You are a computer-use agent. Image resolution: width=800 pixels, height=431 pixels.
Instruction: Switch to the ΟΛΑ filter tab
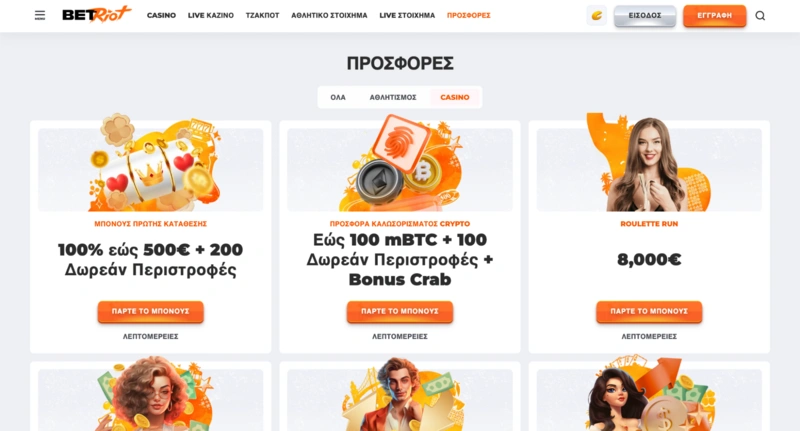click(338, 97)
